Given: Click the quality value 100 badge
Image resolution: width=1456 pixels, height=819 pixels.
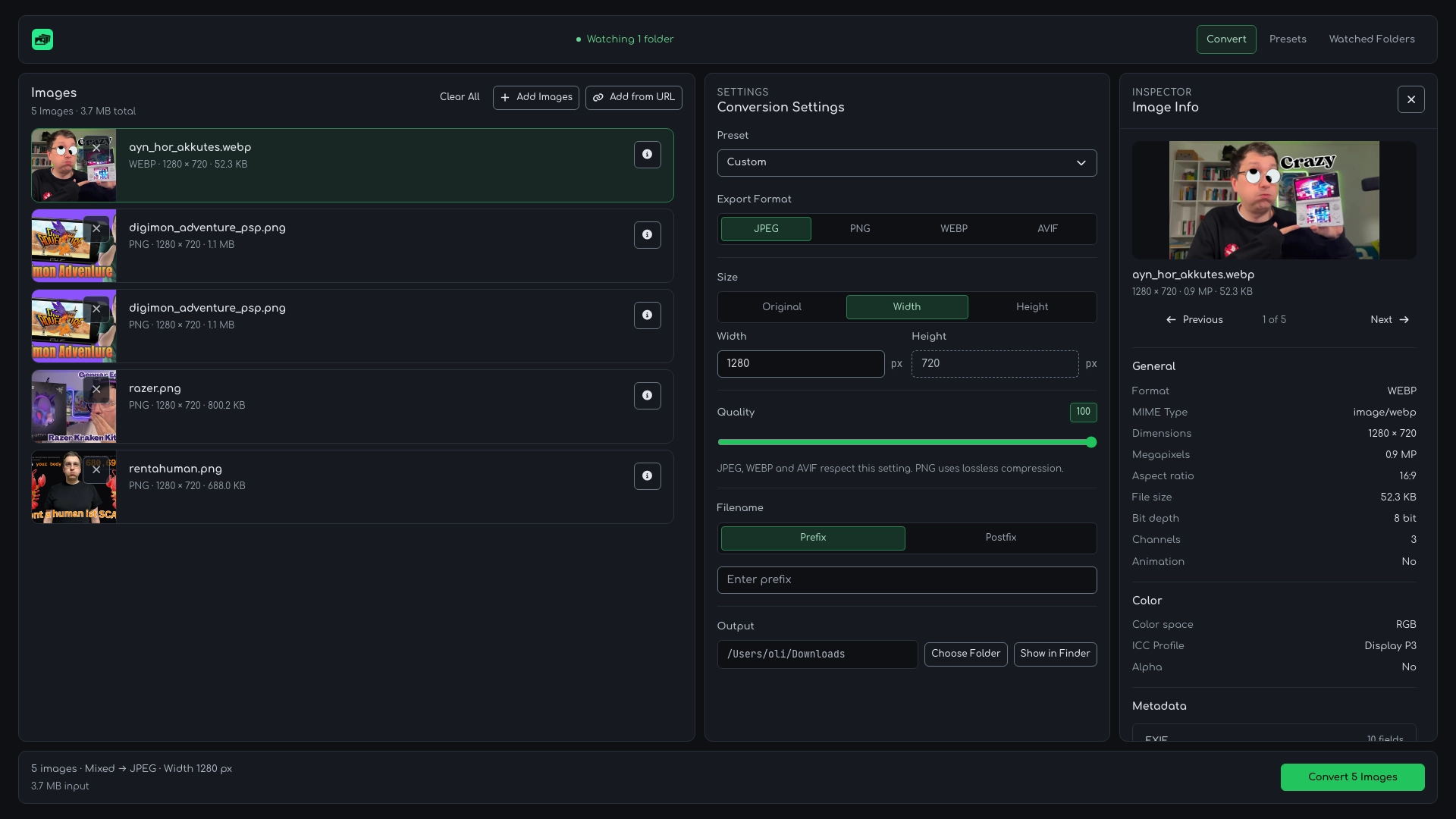Looking at the screenshot, I should pyautogui.click(x=1083, y=413).
